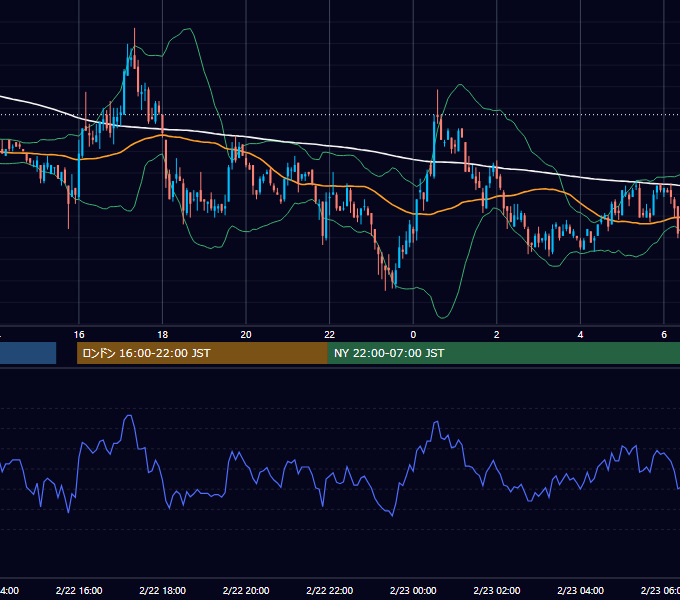Click the 20 hour label on price chart axis
This screenshot has width=680, height=600.
coord(246,335)
